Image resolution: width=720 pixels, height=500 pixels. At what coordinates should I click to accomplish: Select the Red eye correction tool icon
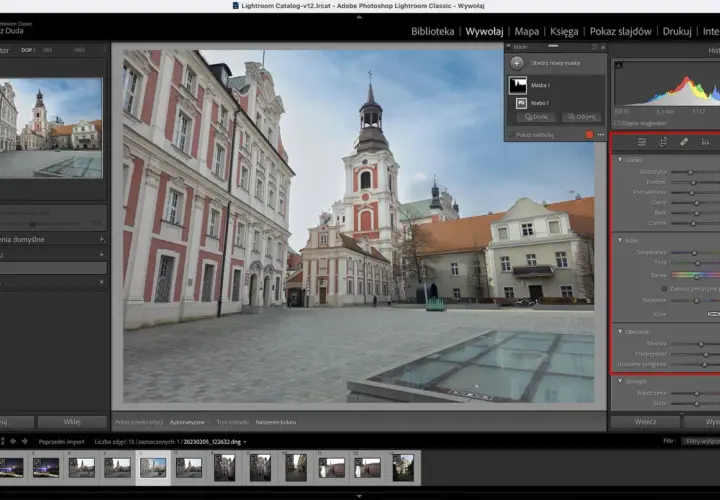click(705, 143)
